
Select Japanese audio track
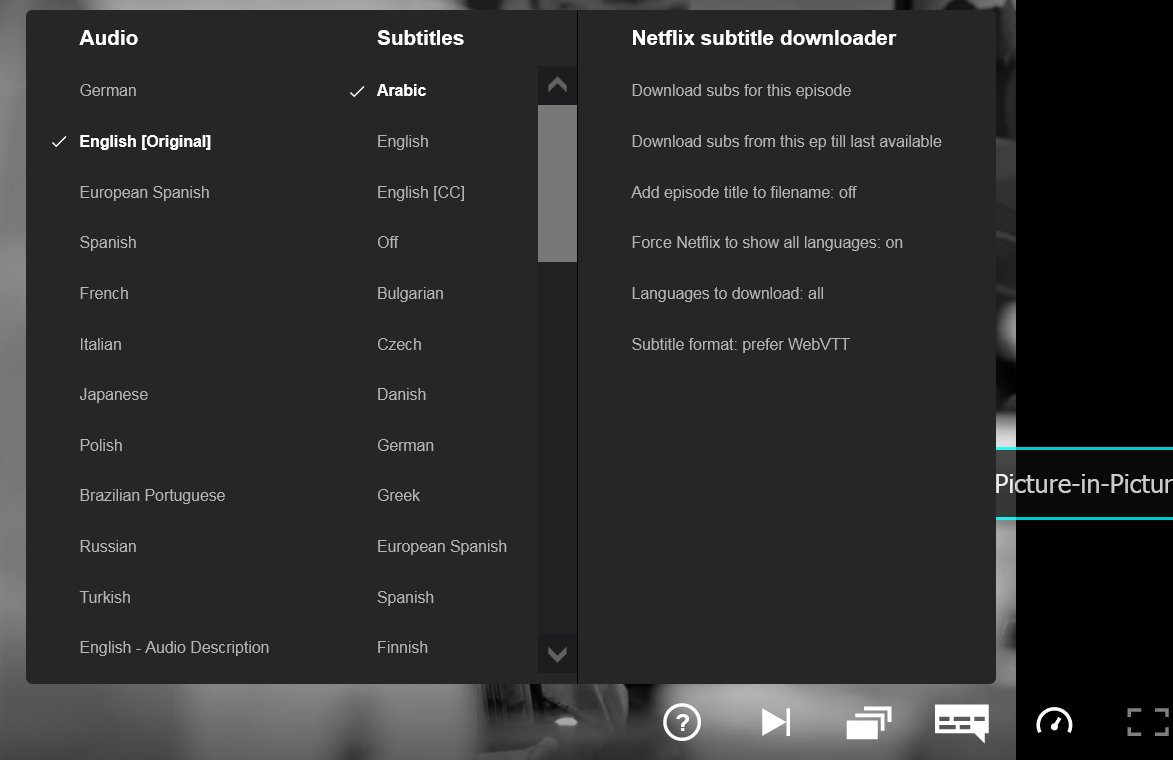pos(113,394)
